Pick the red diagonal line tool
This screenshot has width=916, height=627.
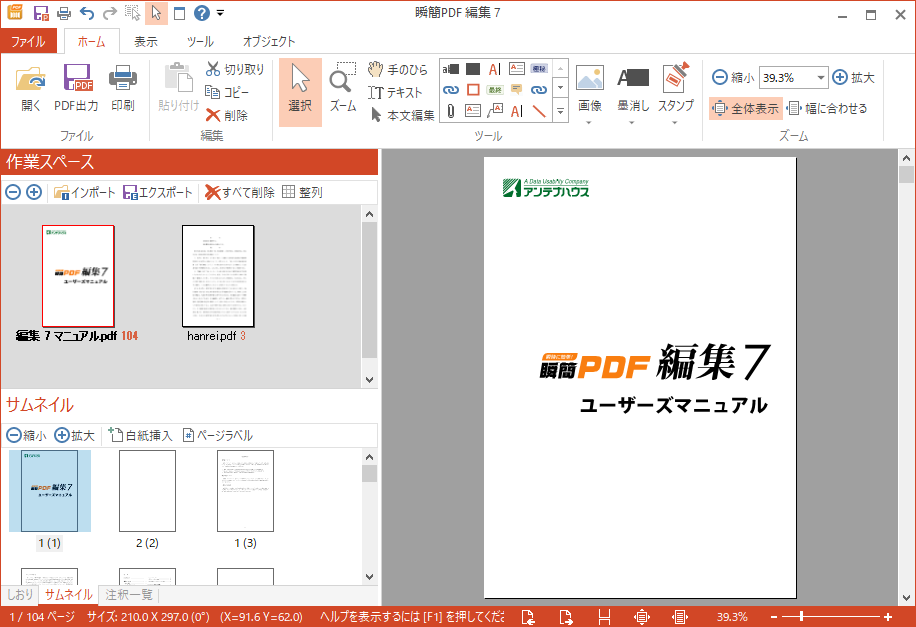(539, 111)
